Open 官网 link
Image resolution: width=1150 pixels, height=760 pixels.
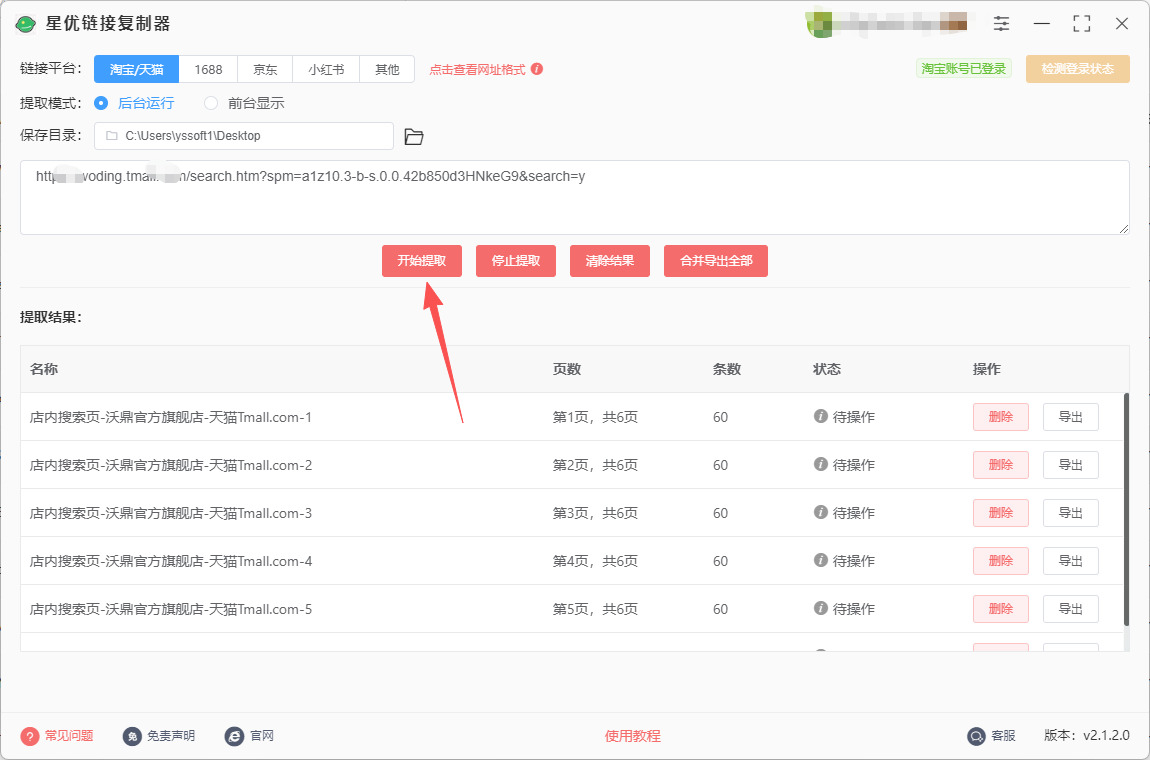pyautogui.click(x=262, y=736)
